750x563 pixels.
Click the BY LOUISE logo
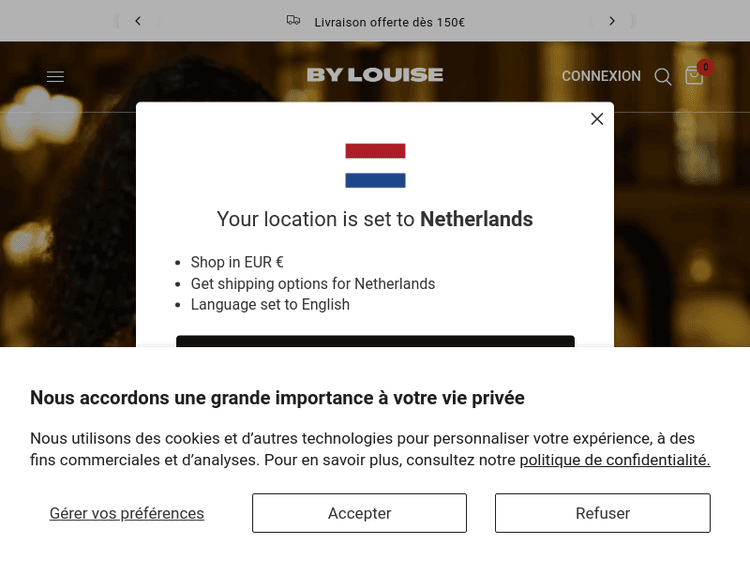pyautogui.click(x=375, y=75)
